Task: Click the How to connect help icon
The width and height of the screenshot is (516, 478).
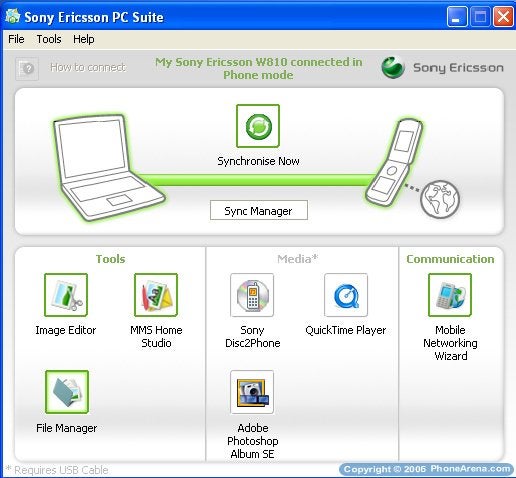Action: coord(27,68)
